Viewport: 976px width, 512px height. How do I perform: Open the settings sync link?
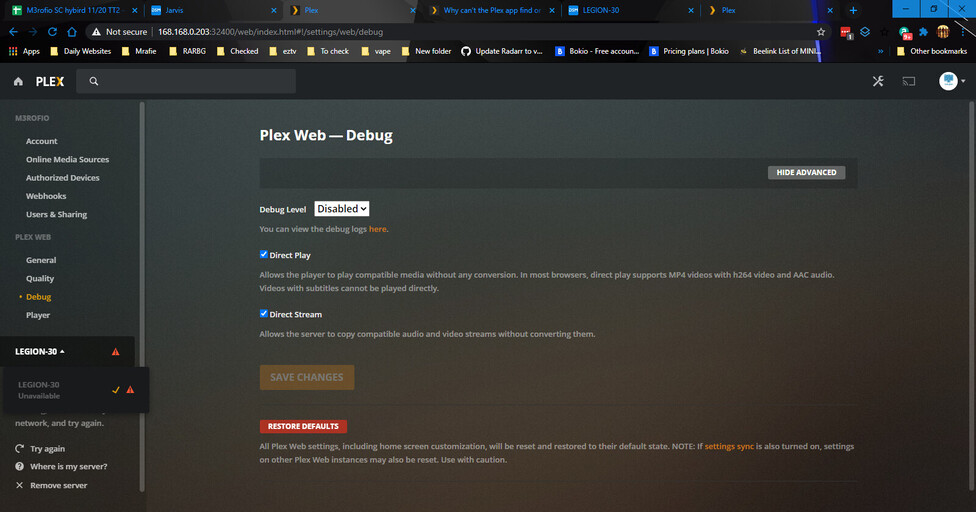[729, 447]
